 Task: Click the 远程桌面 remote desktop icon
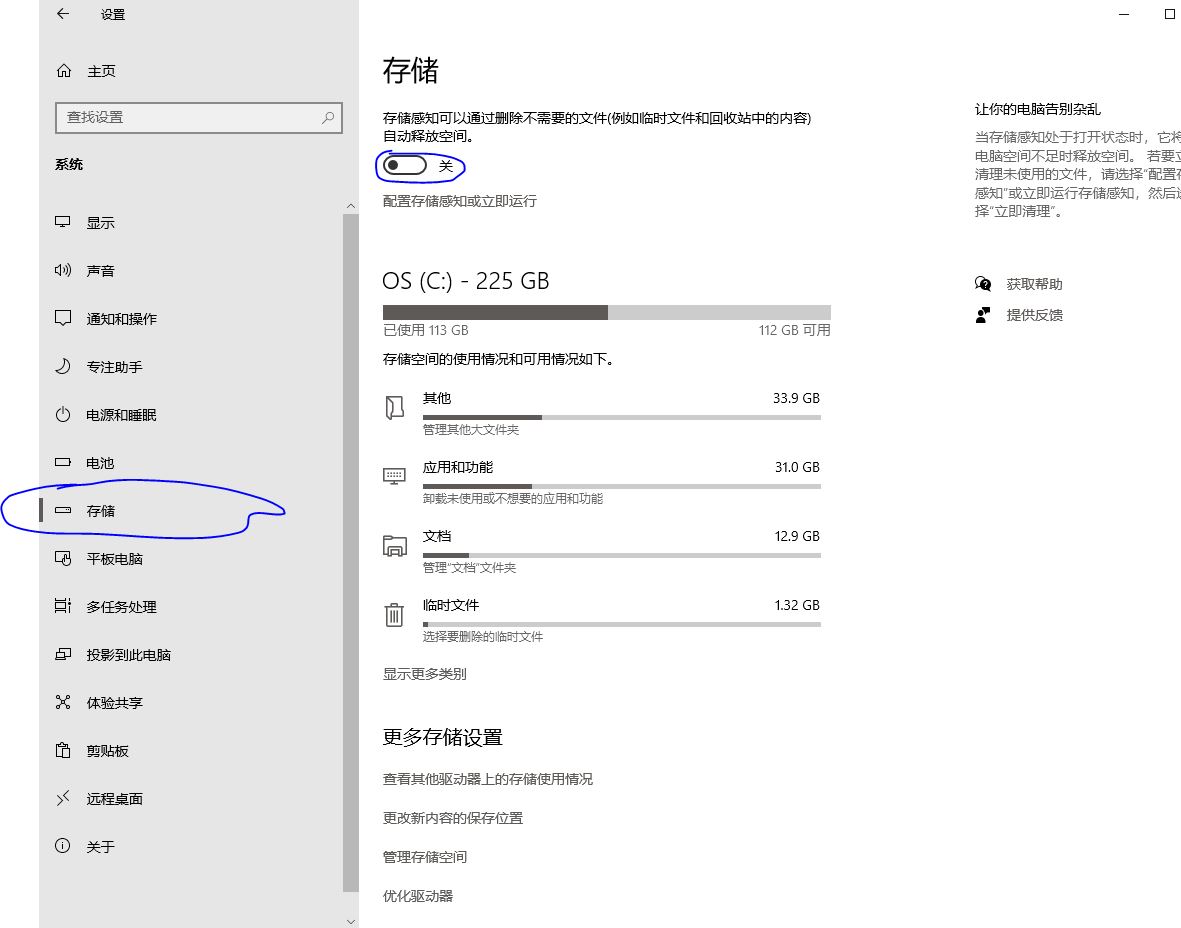pyautogui.click(x=62, y=798)
